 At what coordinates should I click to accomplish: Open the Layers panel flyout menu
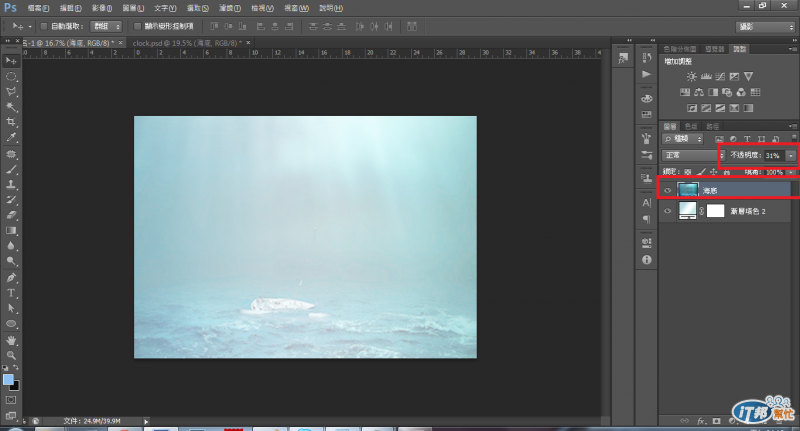[792, 126]
